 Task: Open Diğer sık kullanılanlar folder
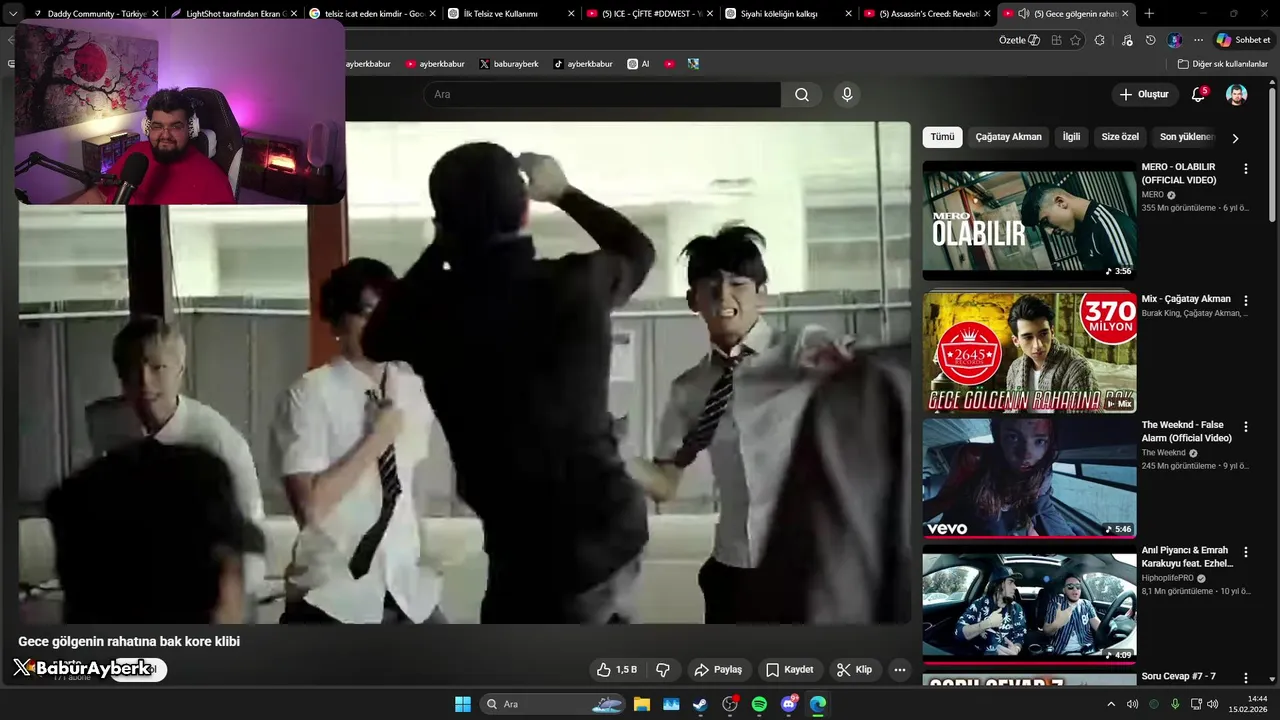point(1222,64)
